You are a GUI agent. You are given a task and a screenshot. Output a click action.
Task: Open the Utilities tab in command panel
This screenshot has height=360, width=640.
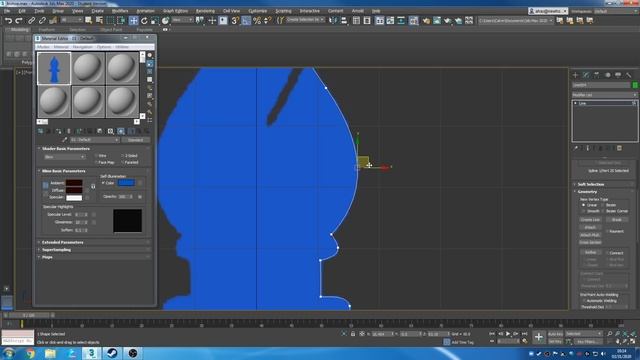[629, 75]
